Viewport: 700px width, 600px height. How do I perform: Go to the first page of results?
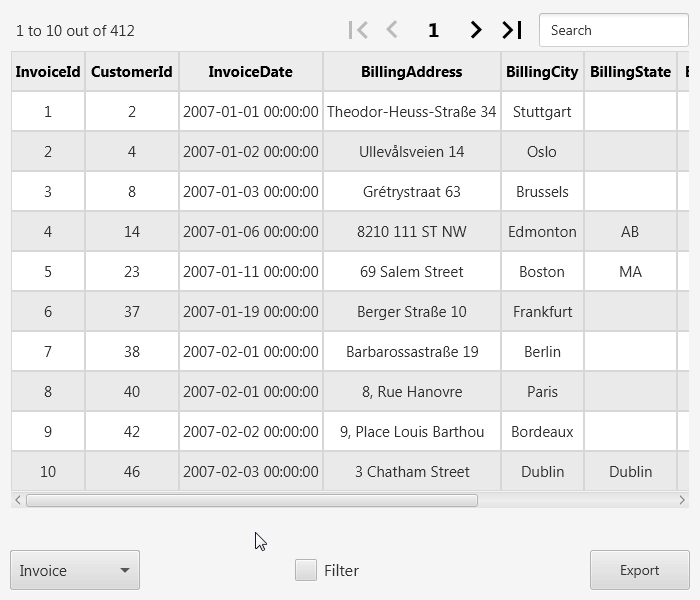(x=357, y=30)
